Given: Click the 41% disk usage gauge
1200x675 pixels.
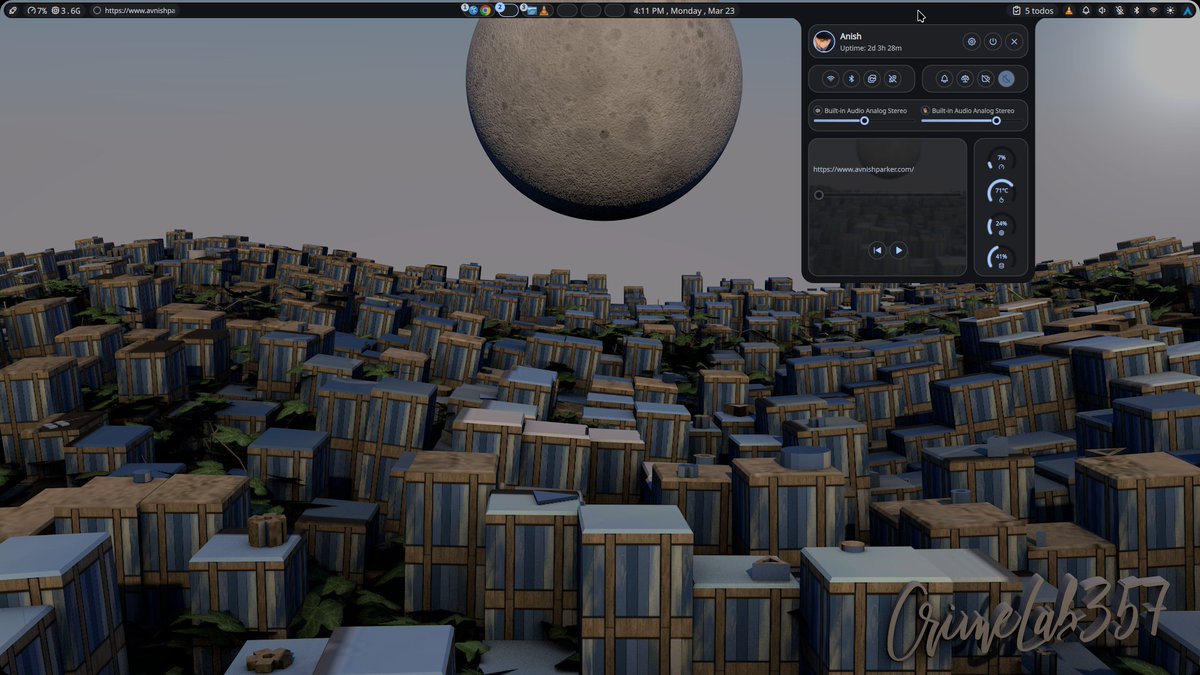Looking at the screenshot, I should pos(1001,259).
